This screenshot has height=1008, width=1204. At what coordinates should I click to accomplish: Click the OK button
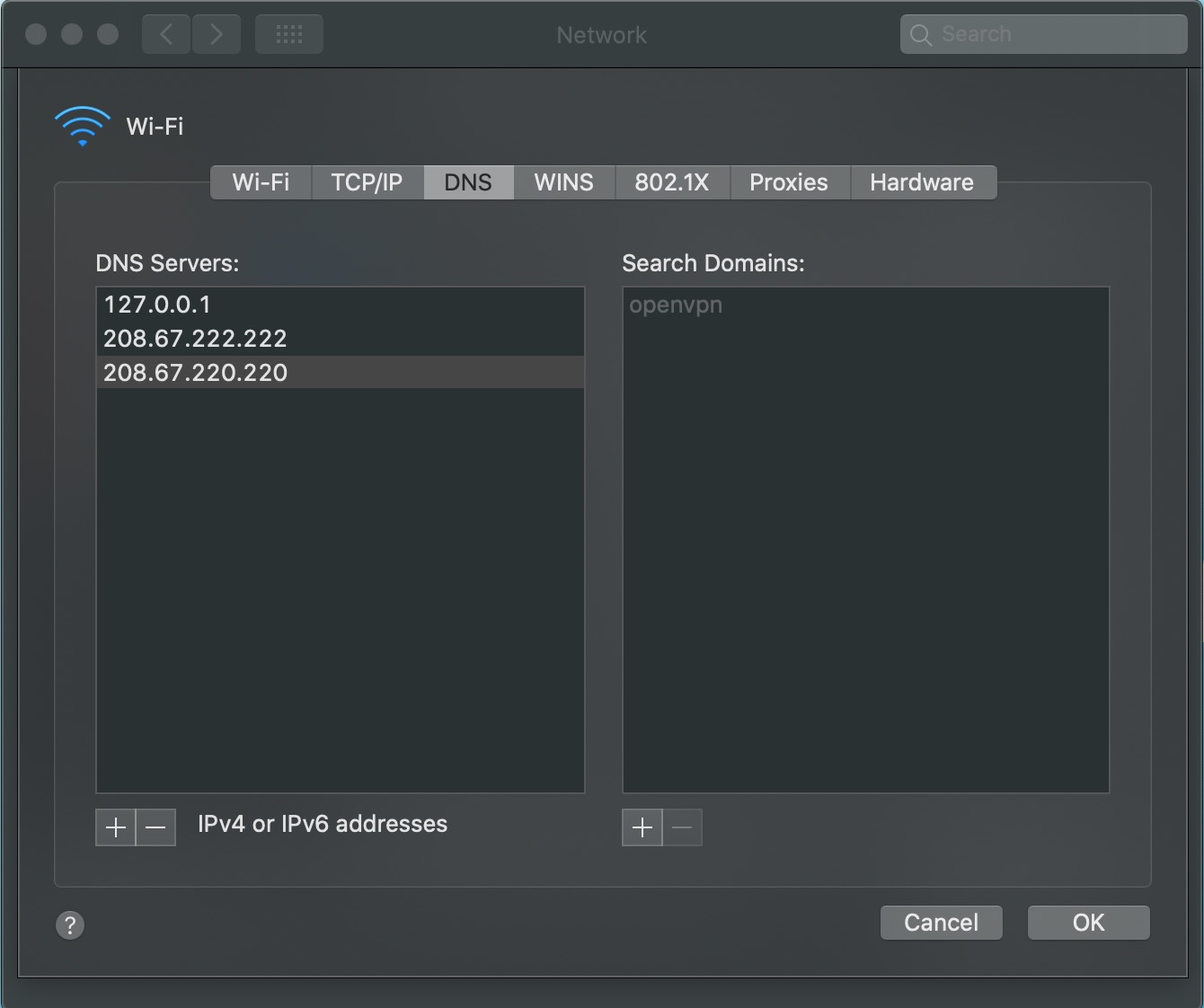tap(1088, 923)
